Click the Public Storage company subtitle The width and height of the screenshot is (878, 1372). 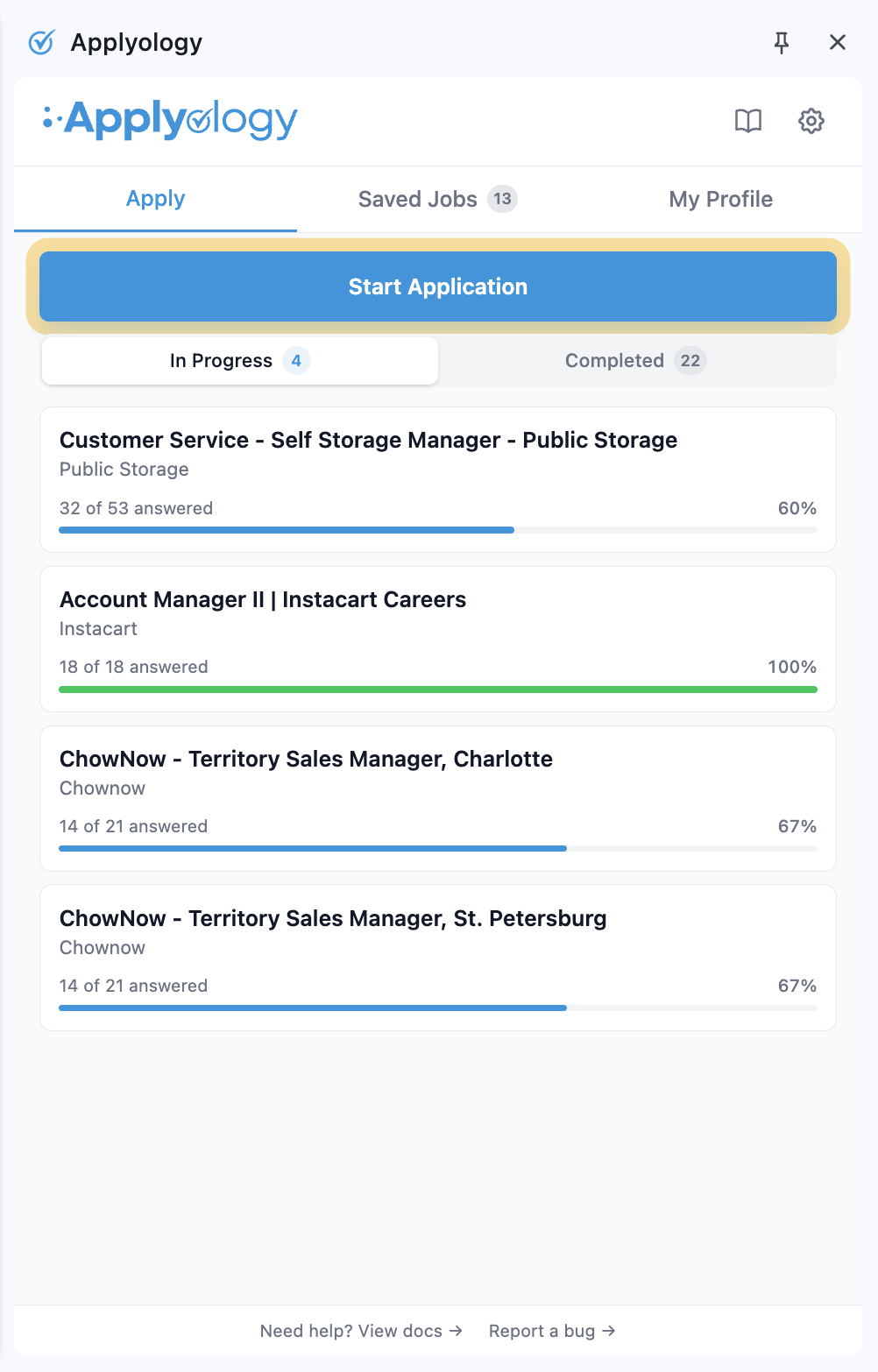coord(124,470)
